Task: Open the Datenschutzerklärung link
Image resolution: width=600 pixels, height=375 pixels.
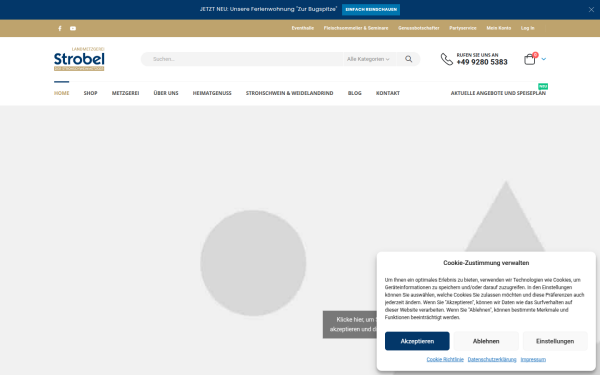Action: pyautogui.click(x=492, y=359)
